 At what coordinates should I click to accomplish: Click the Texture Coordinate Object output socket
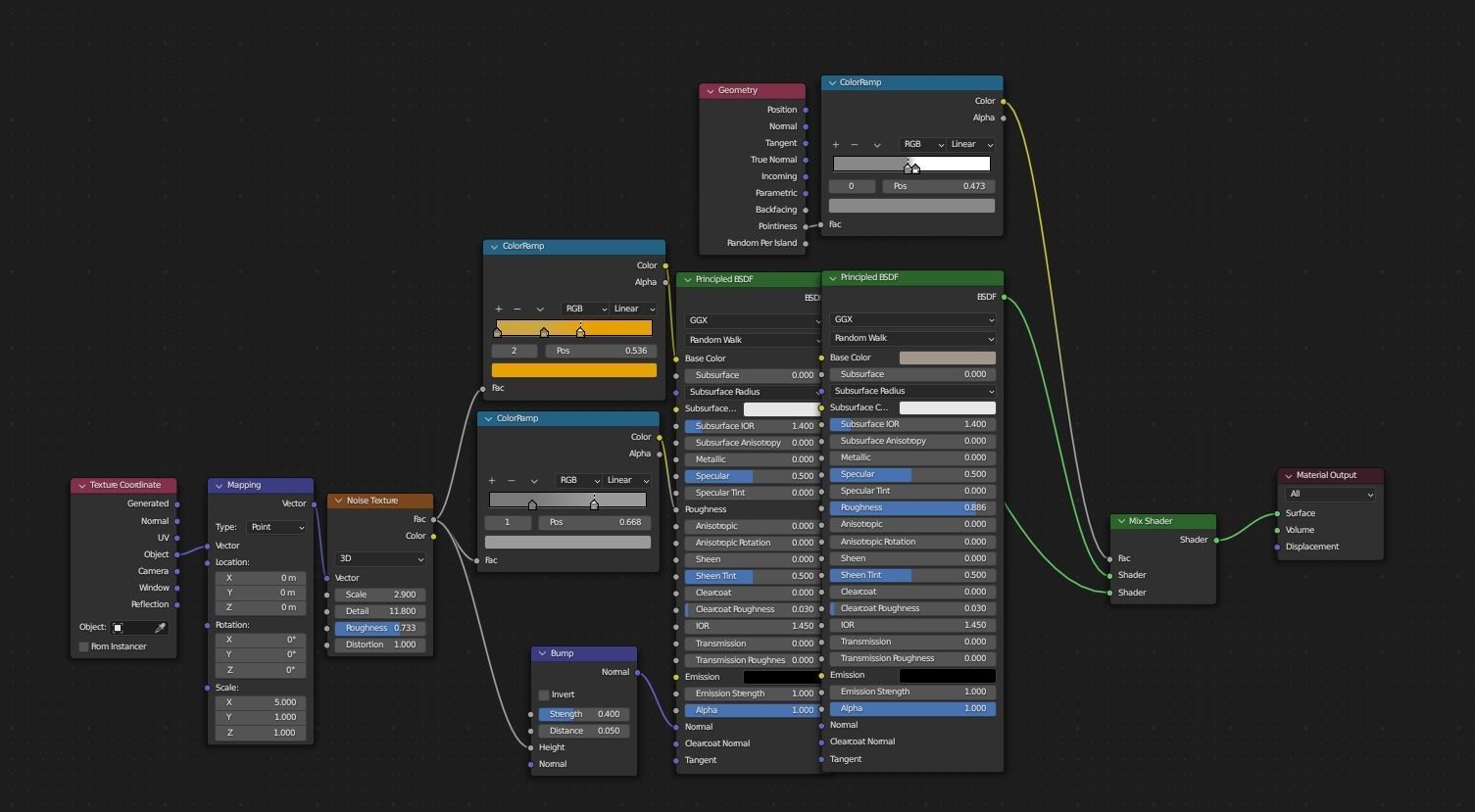coord(177,554)
